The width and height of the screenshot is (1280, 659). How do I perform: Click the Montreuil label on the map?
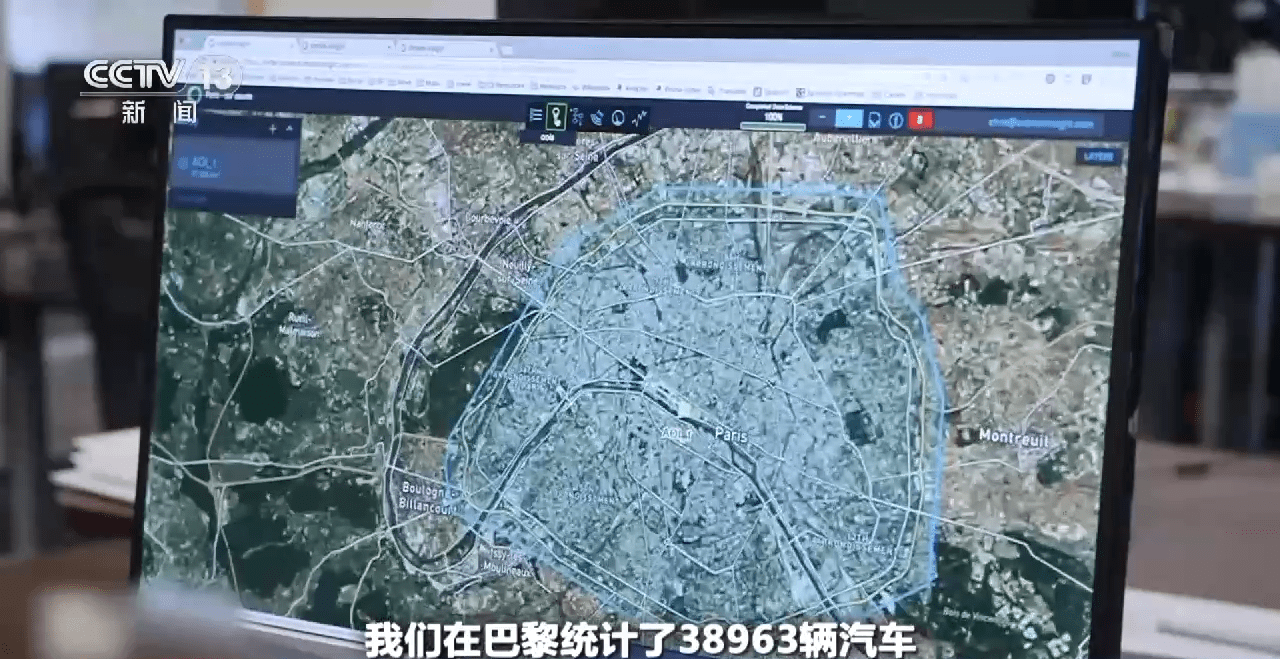pos(1012,436)
